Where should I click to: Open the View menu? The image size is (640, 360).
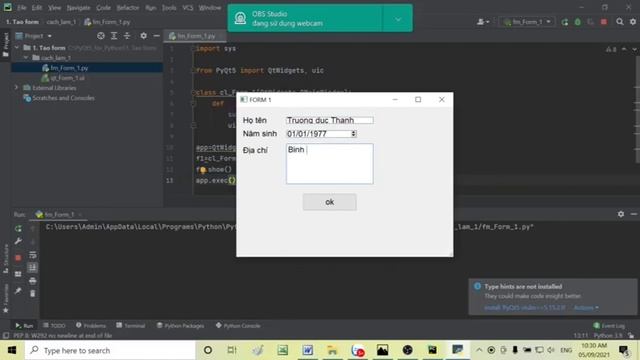tap(54, 8)
